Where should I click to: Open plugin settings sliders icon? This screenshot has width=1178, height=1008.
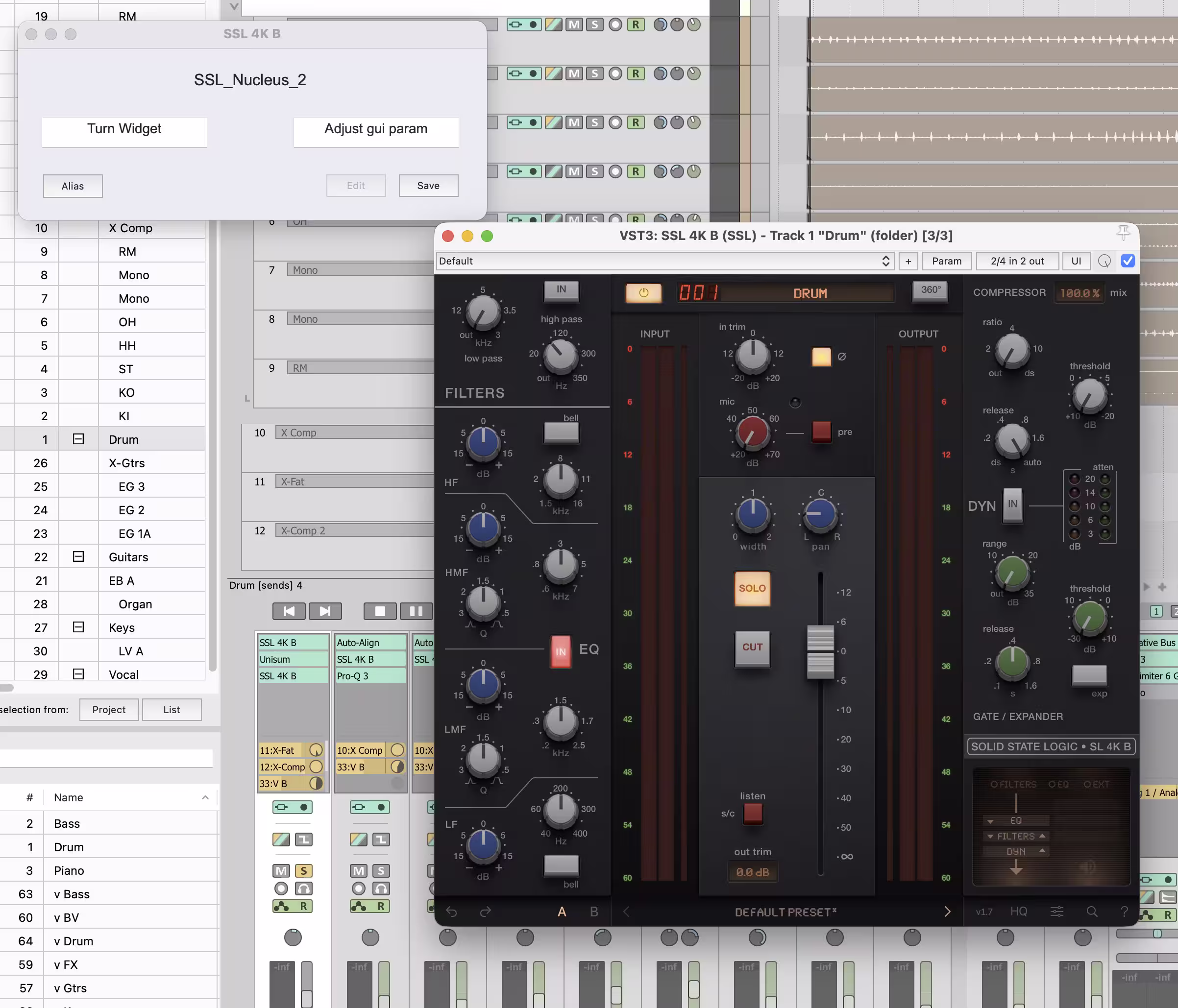pos(1056,912)
